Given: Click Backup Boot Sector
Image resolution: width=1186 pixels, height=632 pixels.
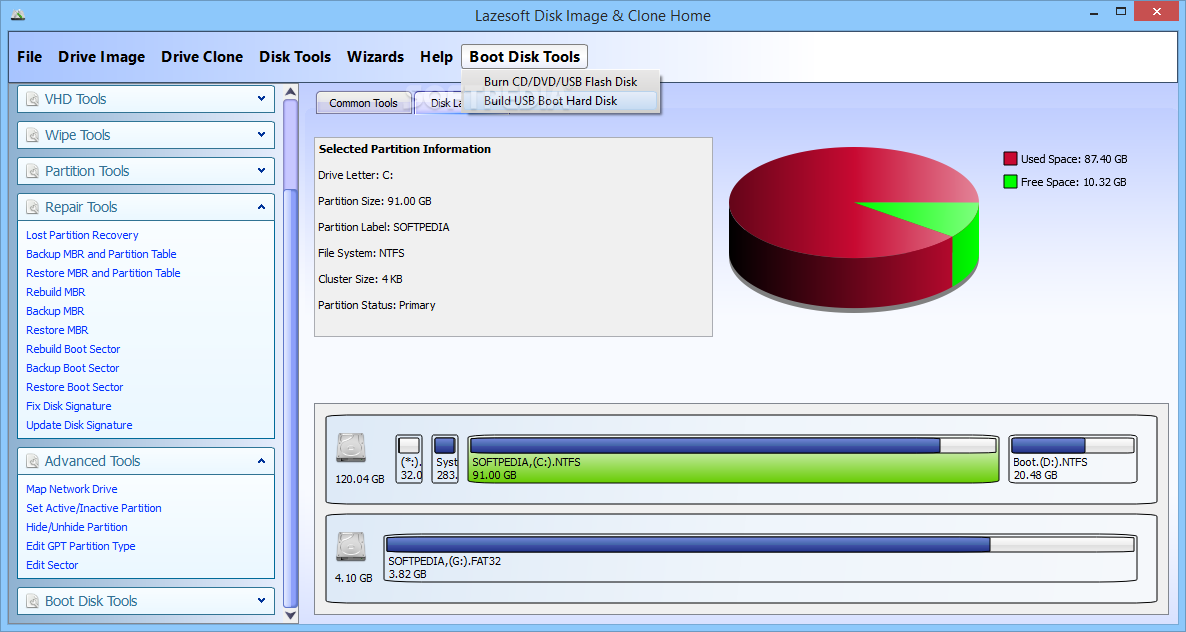Looking at the screenshot, I should [x=73, y=368].
